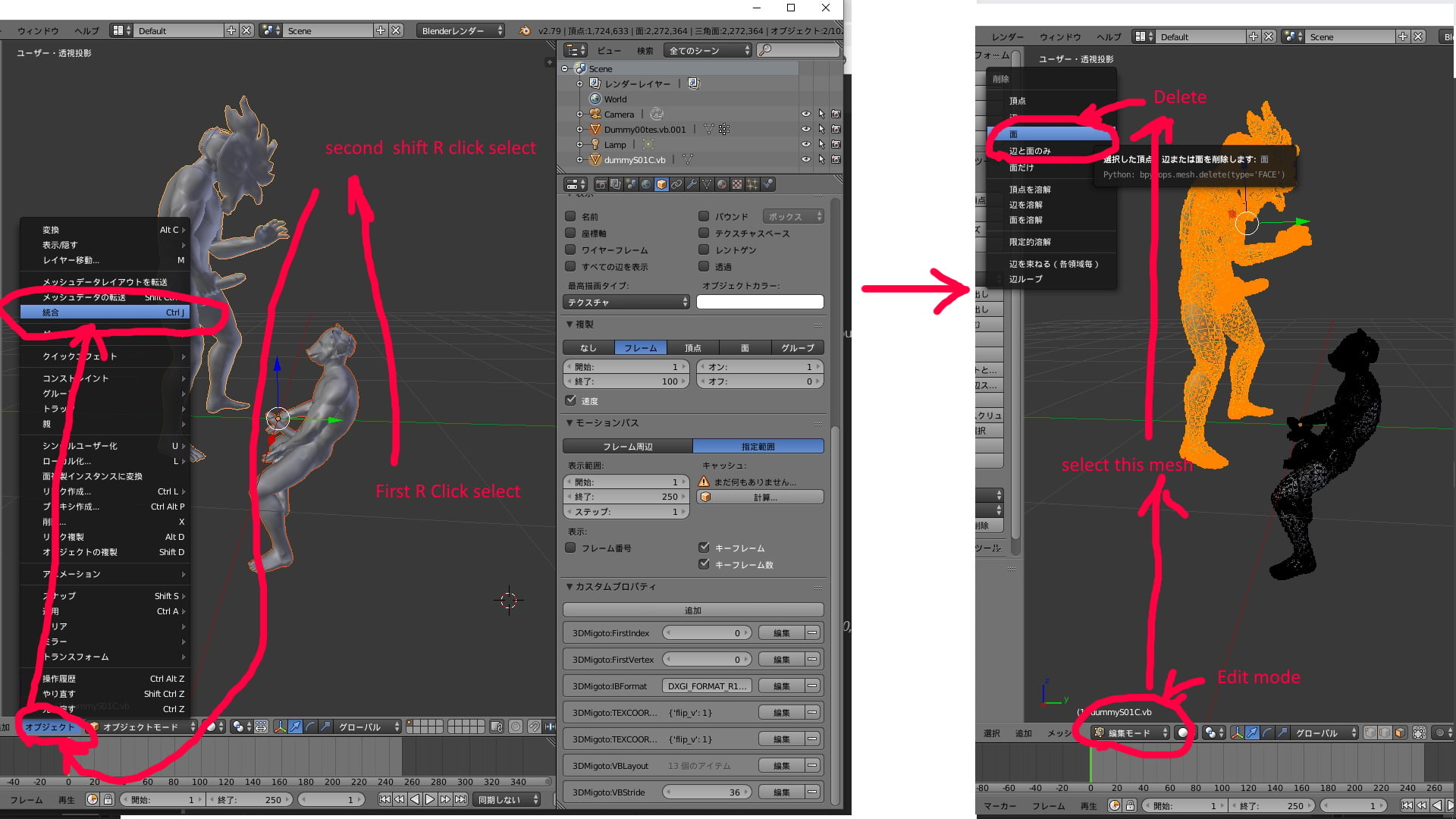This screenshot has height=819, width=1456.
Task: Open the Particles properties tab
Action: pos(752,184)
